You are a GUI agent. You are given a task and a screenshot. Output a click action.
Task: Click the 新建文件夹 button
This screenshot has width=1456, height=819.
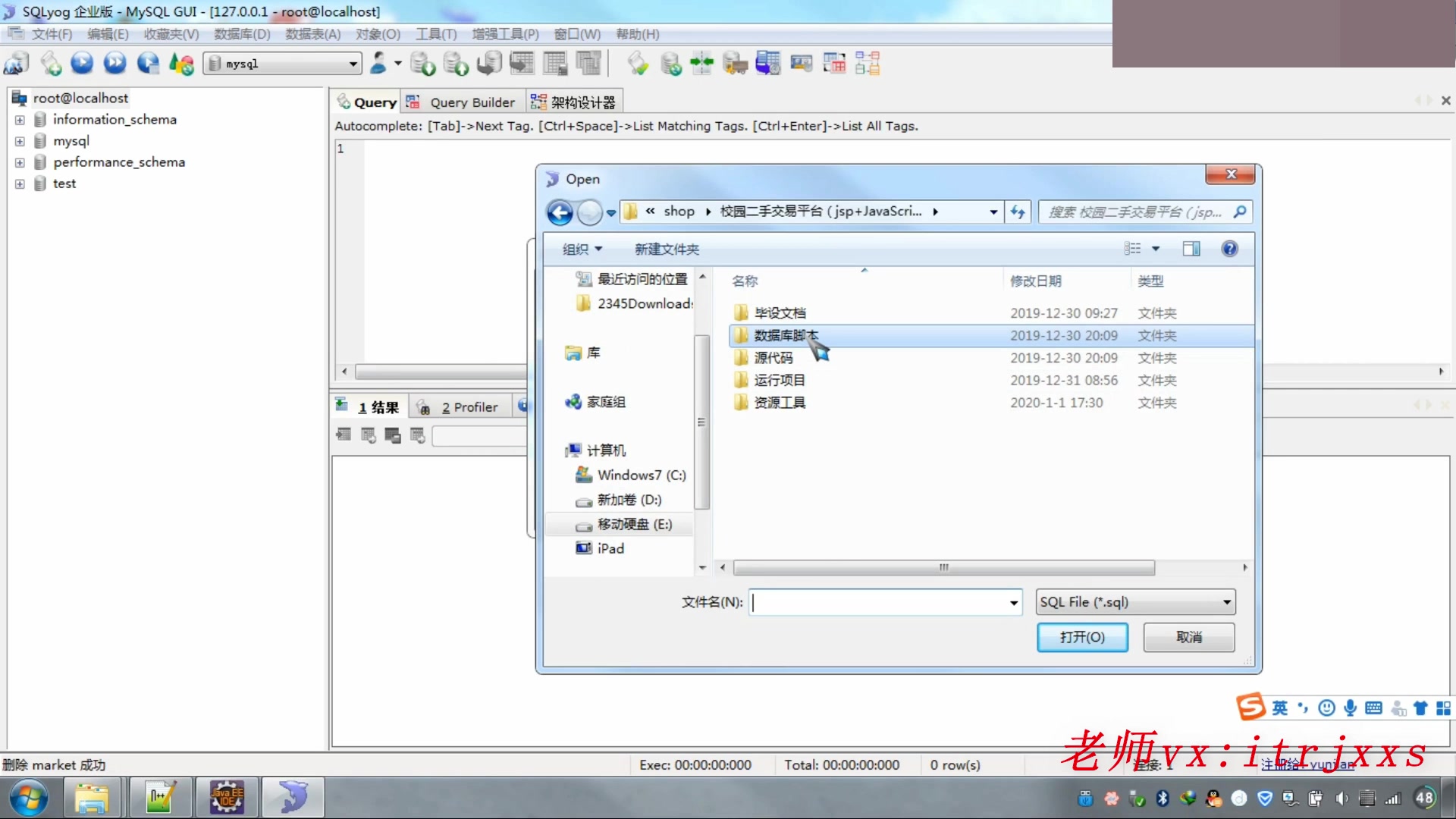click(x=667, y=249)
